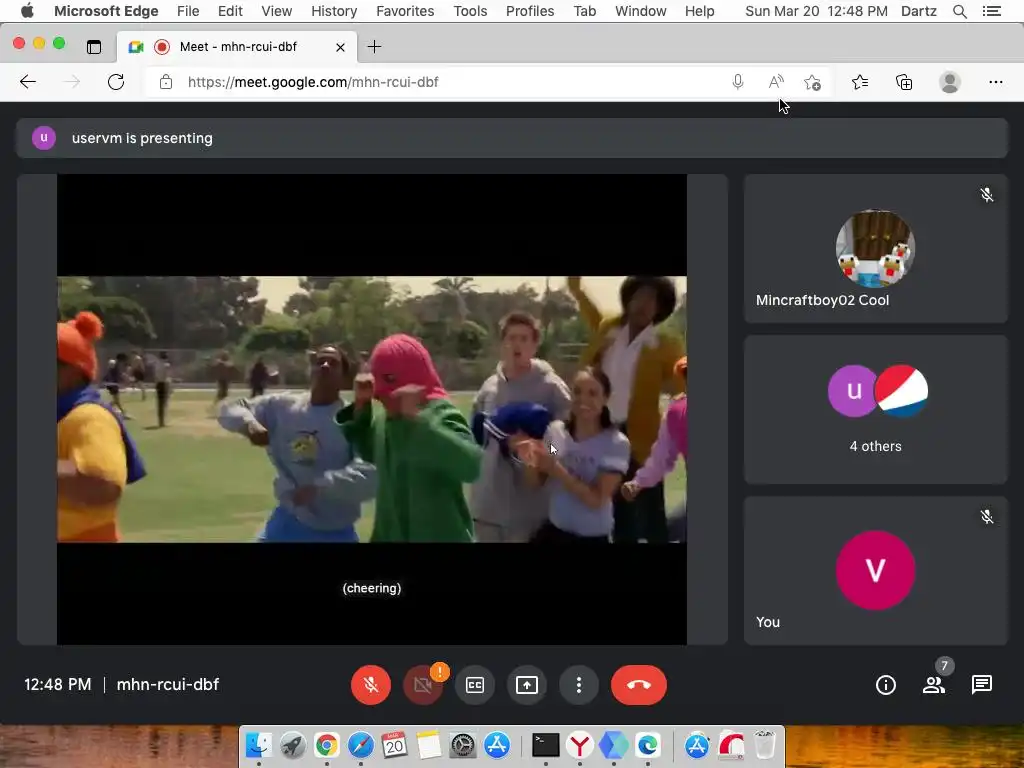The width and height of the screenshot is (1024, 768).
Task: Reload the Meet page
Action: coord(116,82)
